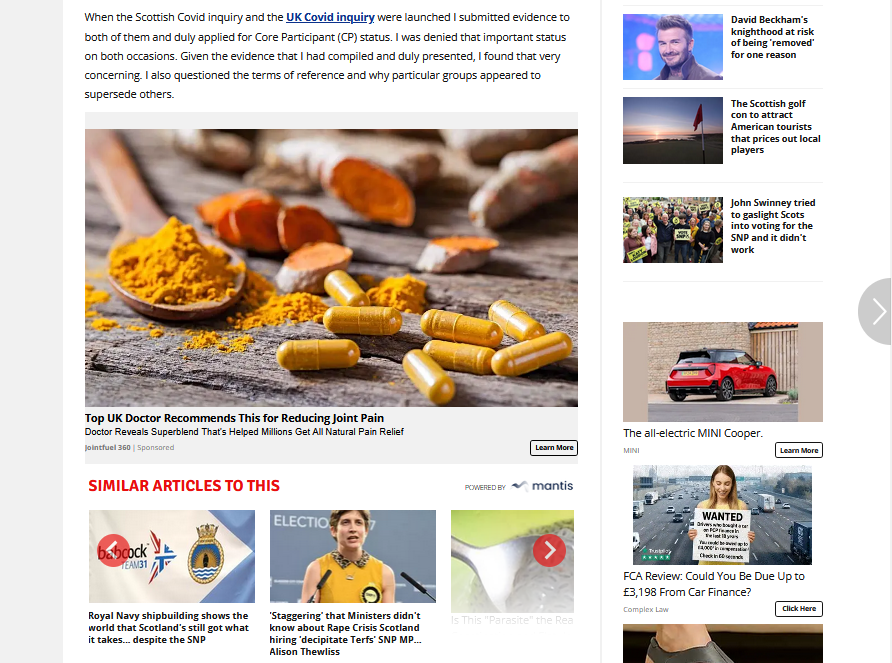
Task: Open the Scottish golf con article
Action: point(775,126)
